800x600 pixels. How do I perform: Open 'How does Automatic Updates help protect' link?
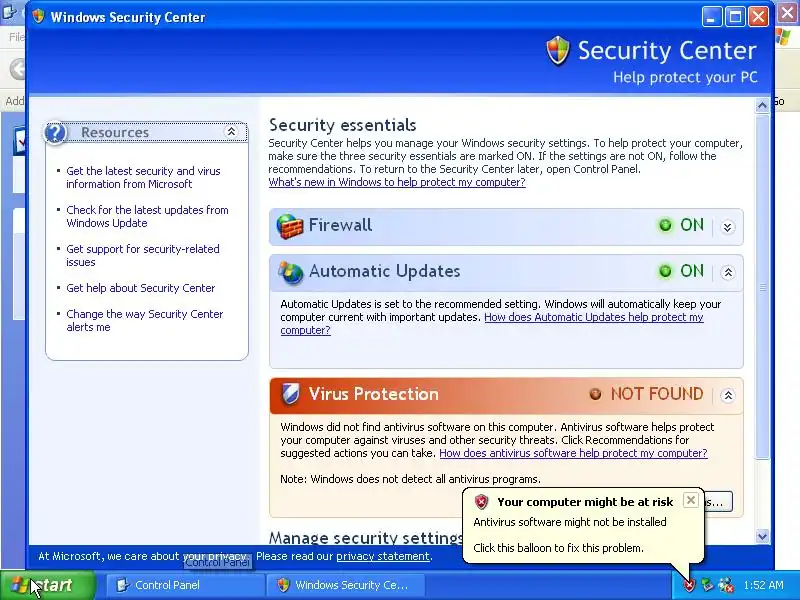tap(594, 317)
